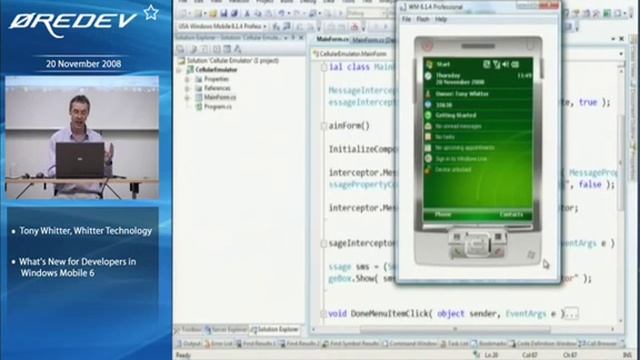Image resolution: width=640 pixels, height=360 pixels.
Task: Click the Open File folder icon in Visual Studio toolbar
Action: [x=213, y=13]
